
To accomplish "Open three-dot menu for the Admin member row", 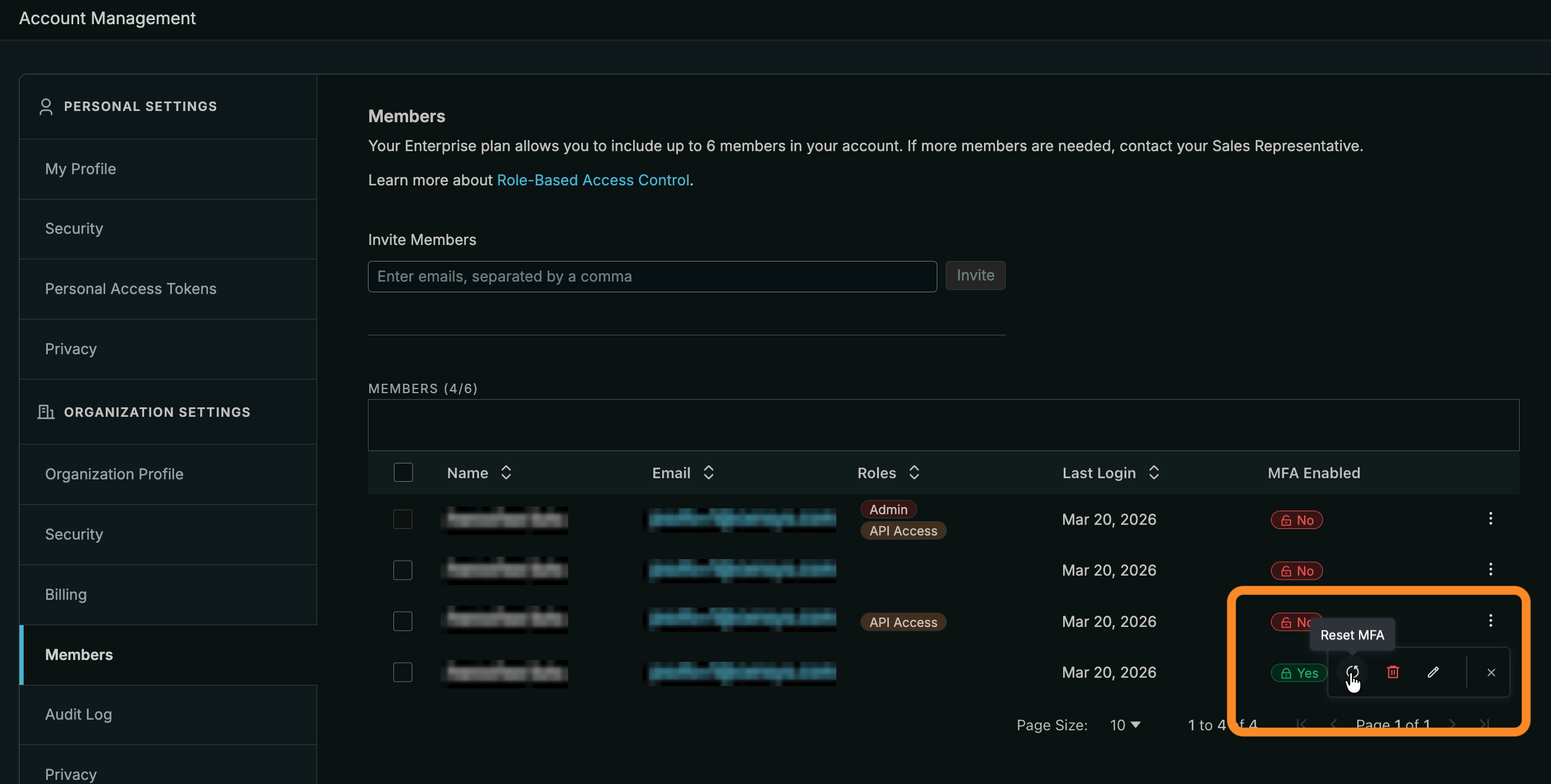I will [x=1490, y=518].
